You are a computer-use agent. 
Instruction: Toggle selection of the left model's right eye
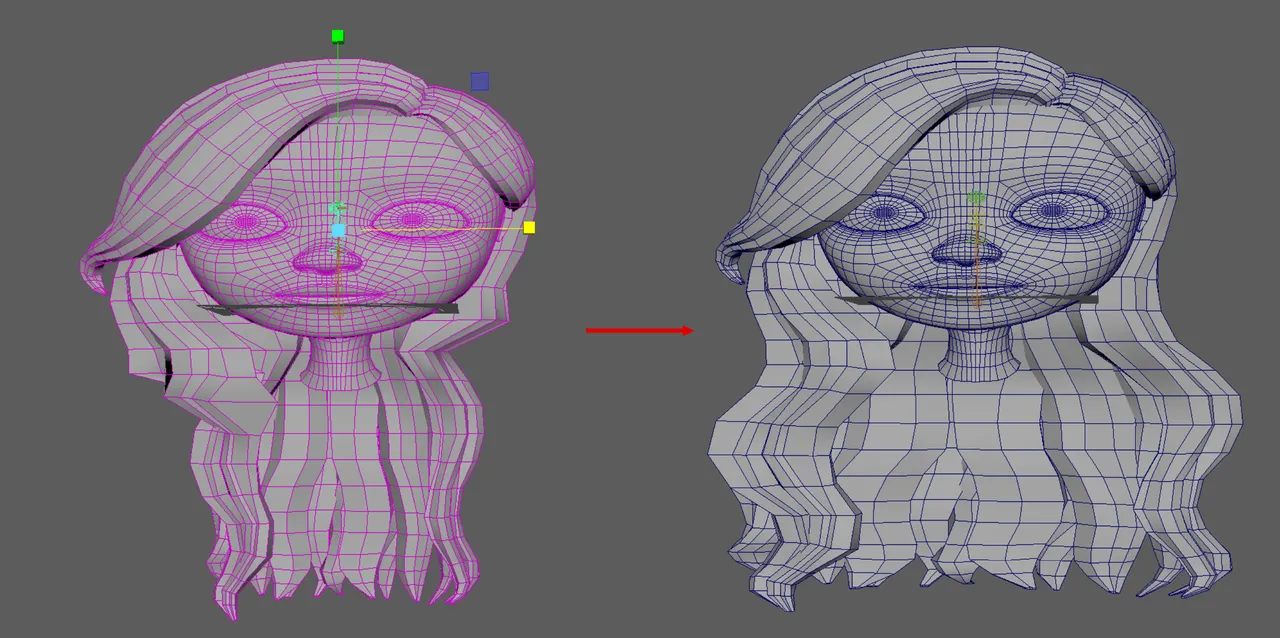pyautogui.click(x=412, y=217)
